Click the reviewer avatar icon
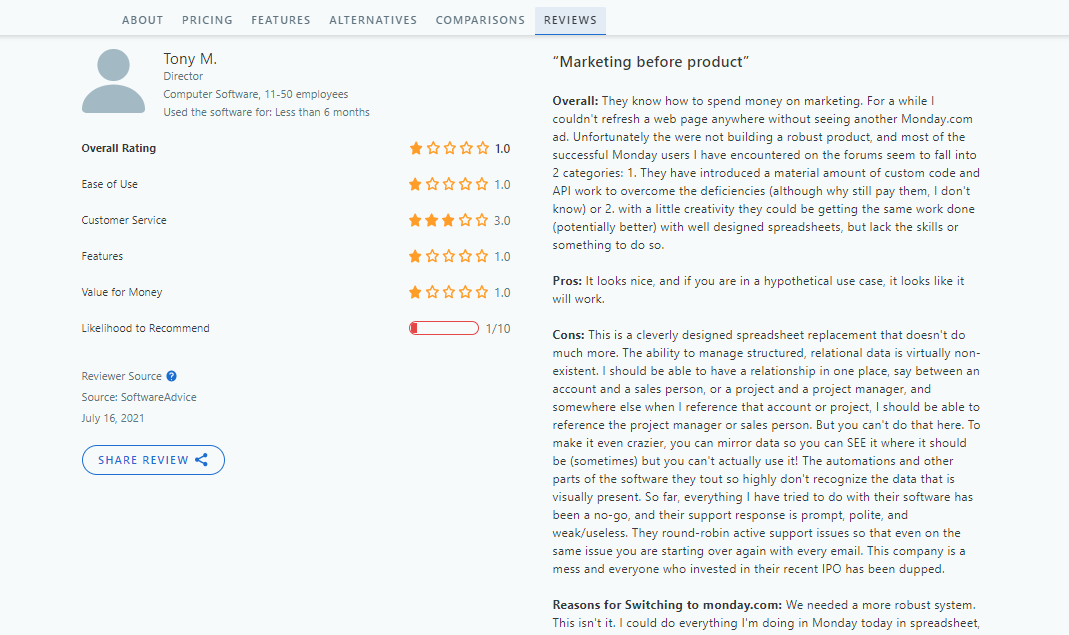This screenshot has width=1069, height=635. click(113, 81)
